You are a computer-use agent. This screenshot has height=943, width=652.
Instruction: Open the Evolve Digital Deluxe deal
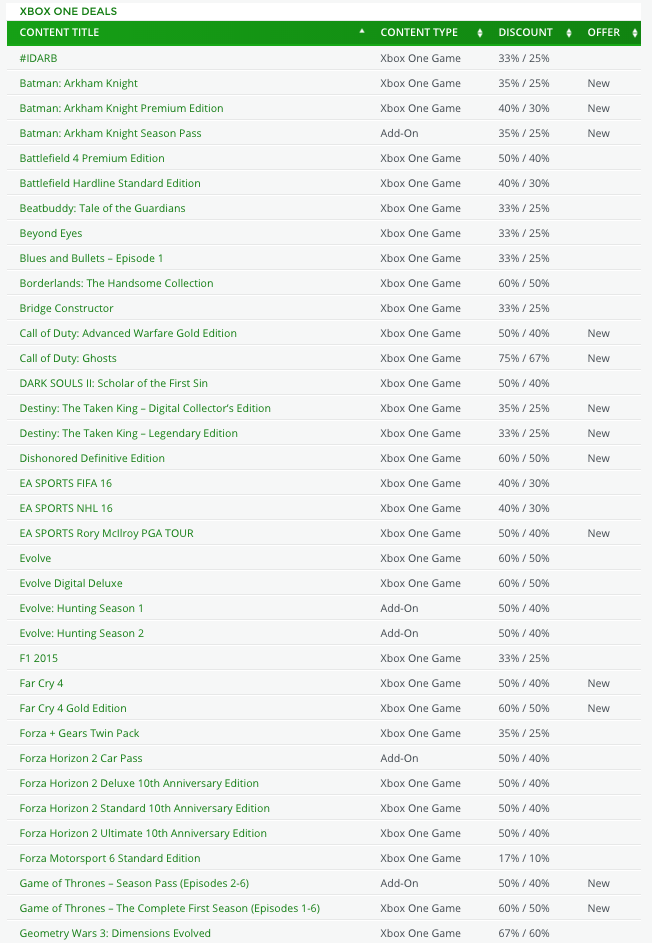71,583
